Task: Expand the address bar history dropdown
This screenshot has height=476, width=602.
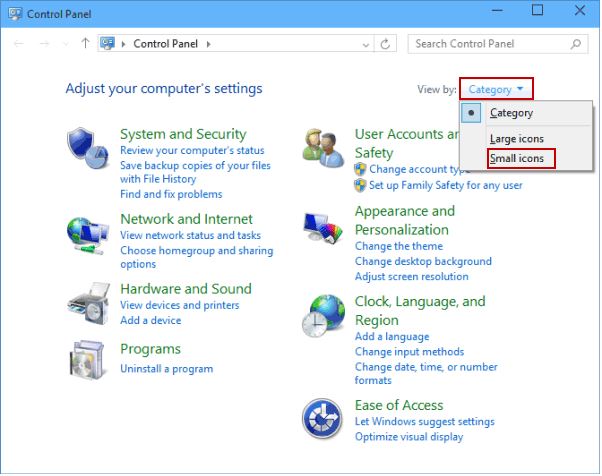Action: click(366, 45)
